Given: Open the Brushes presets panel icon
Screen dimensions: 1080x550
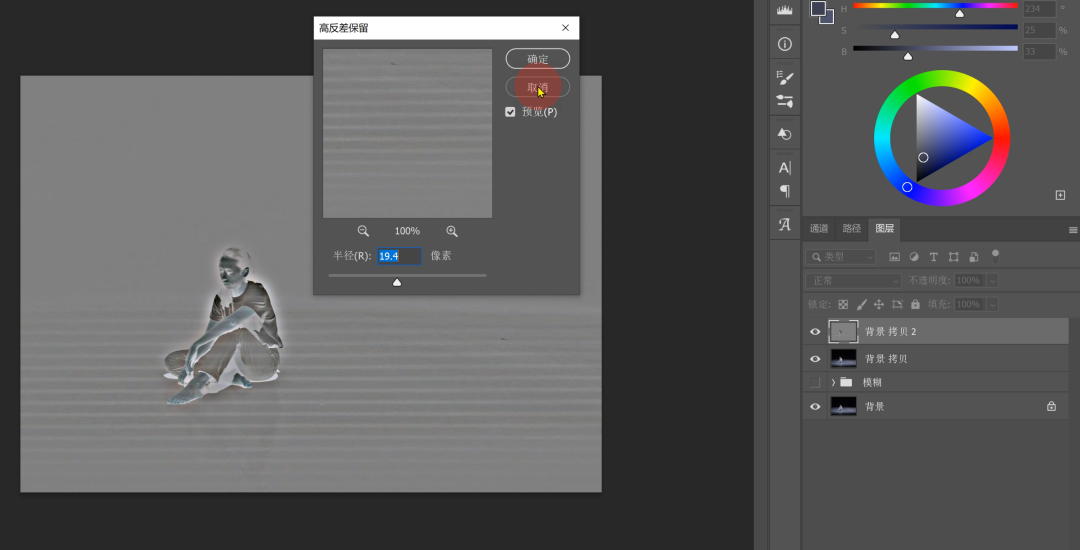Looking at the screenshot, I should 785,101.
